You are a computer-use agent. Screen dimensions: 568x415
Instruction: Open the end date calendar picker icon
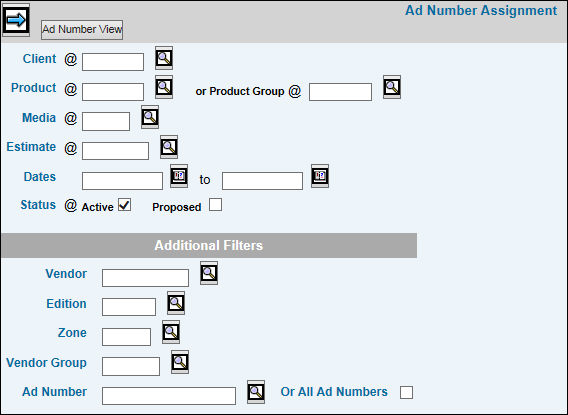click(320, 176)
